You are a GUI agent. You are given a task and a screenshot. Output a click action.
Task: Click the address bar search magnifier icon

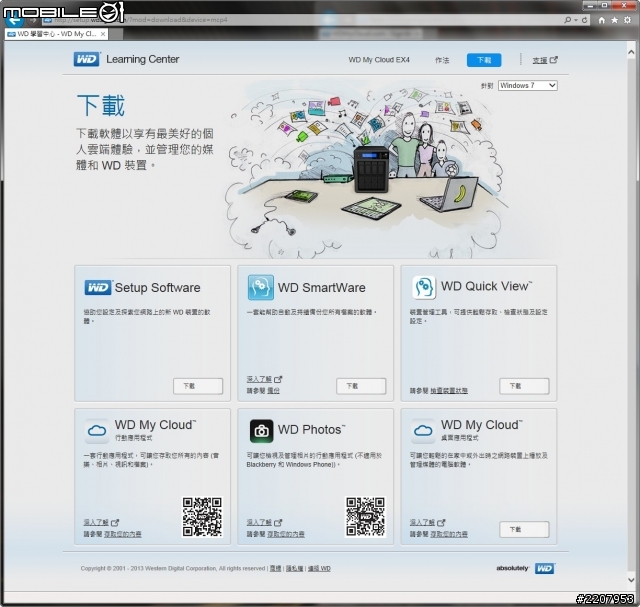click(567, 20)
